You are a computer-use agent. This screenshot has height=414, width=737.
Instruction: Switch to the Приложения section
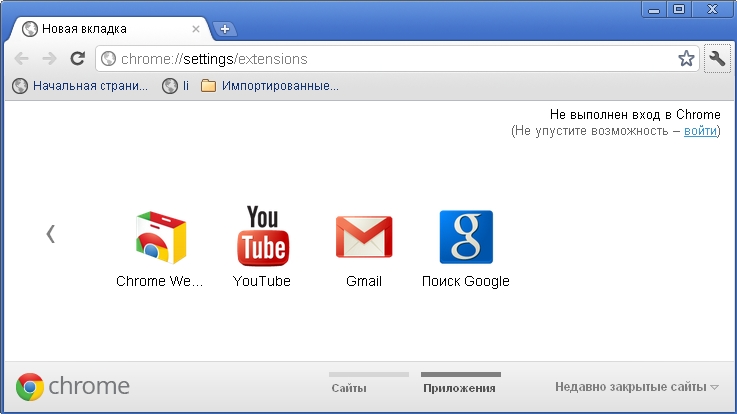460,388
